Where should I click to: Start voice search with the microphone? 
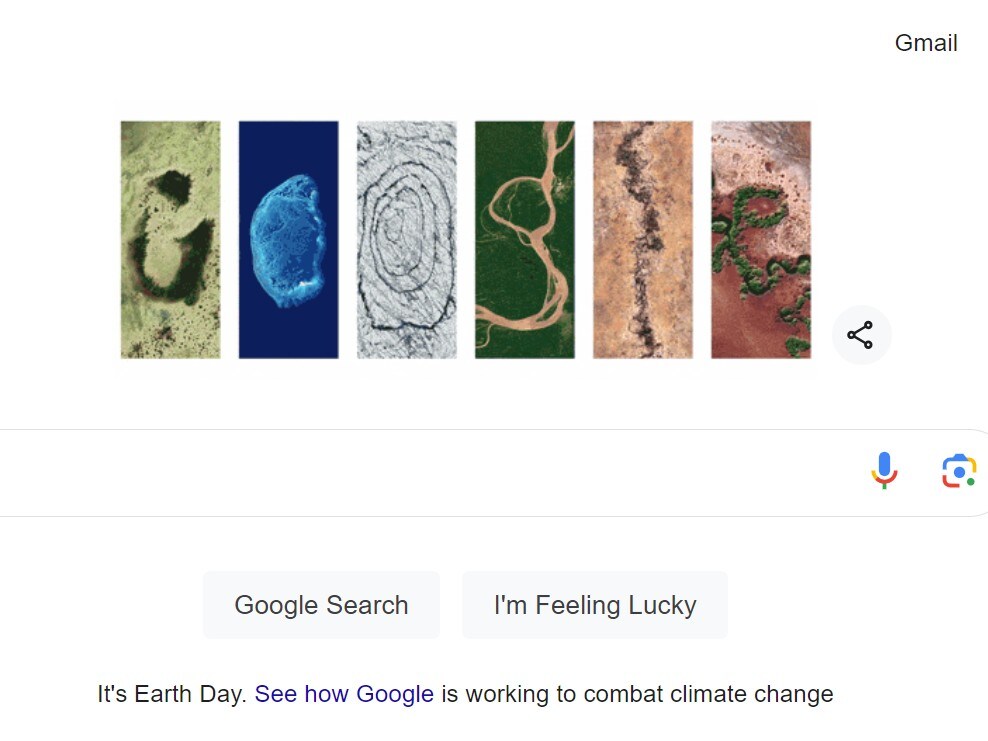[x=884, y=470]
